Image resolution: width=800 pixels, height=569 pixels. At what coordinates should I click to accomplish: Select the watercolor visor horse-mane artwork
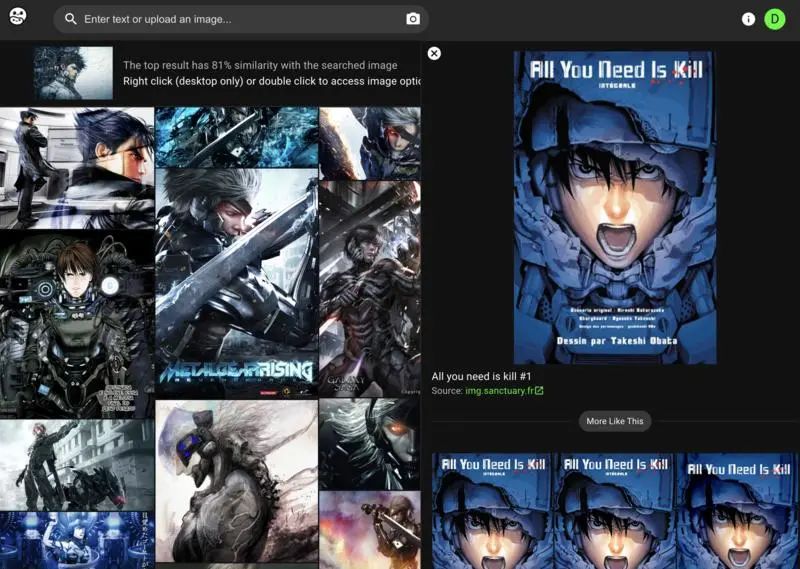click(x=237, y=481)
